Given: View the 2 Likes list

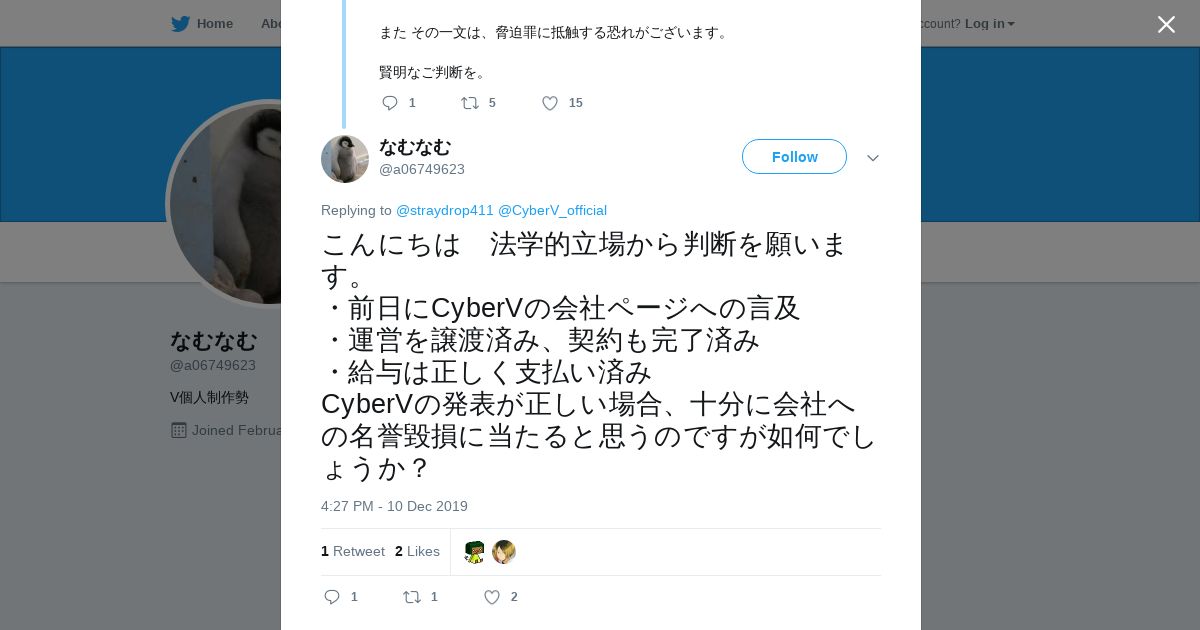Looking at the screenshot, I should 417,551.
